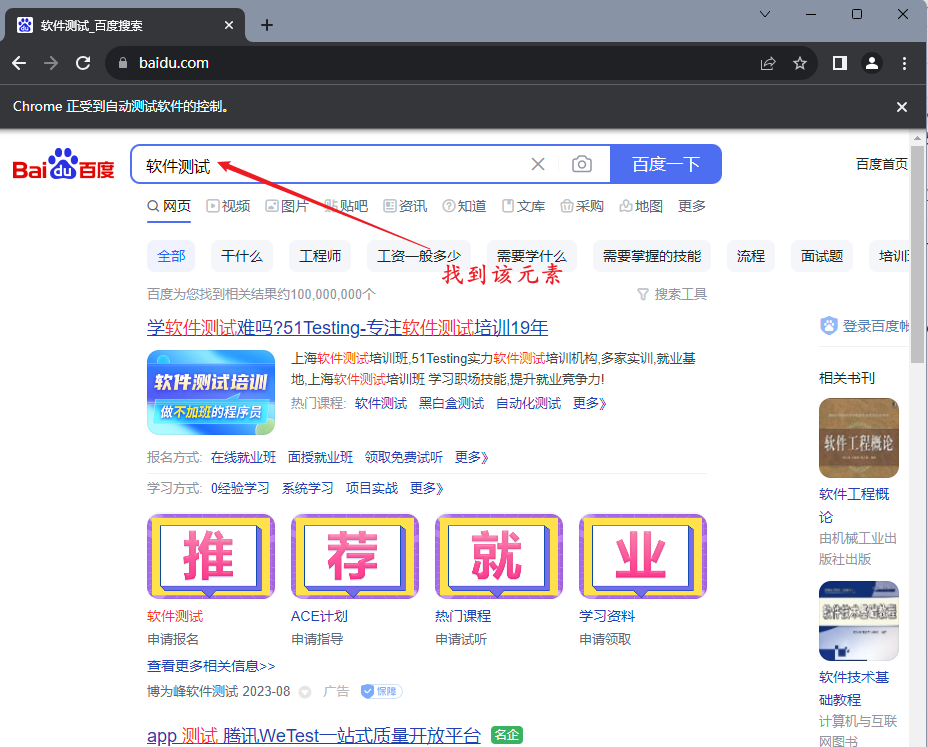Toggle Chrome side panel icon
The image size is (928, 747).
(840, 63)
